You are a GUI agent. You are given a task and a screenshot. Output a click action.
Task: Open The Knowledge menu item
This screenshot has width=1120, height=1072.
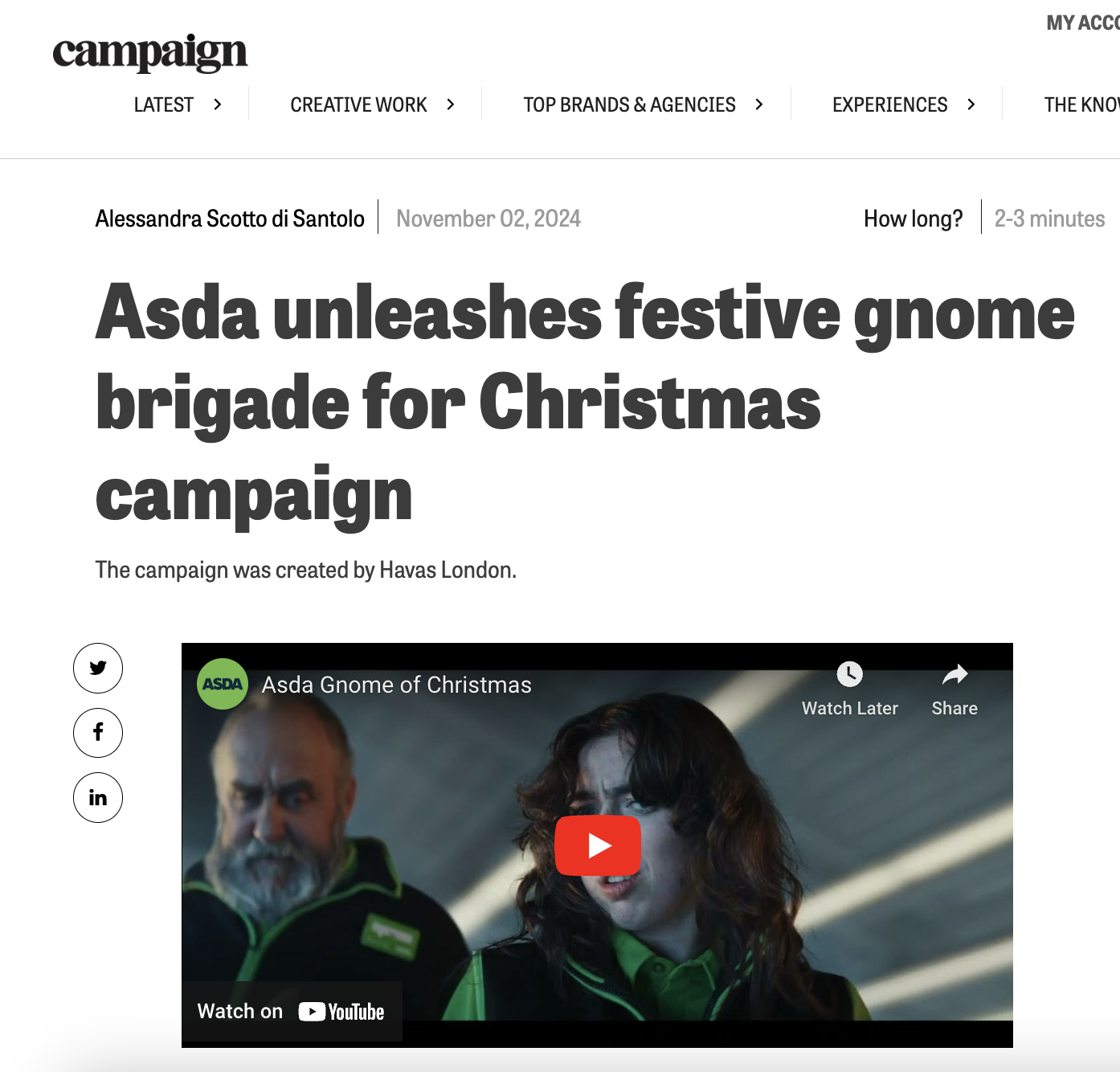tap(1081, 105)
